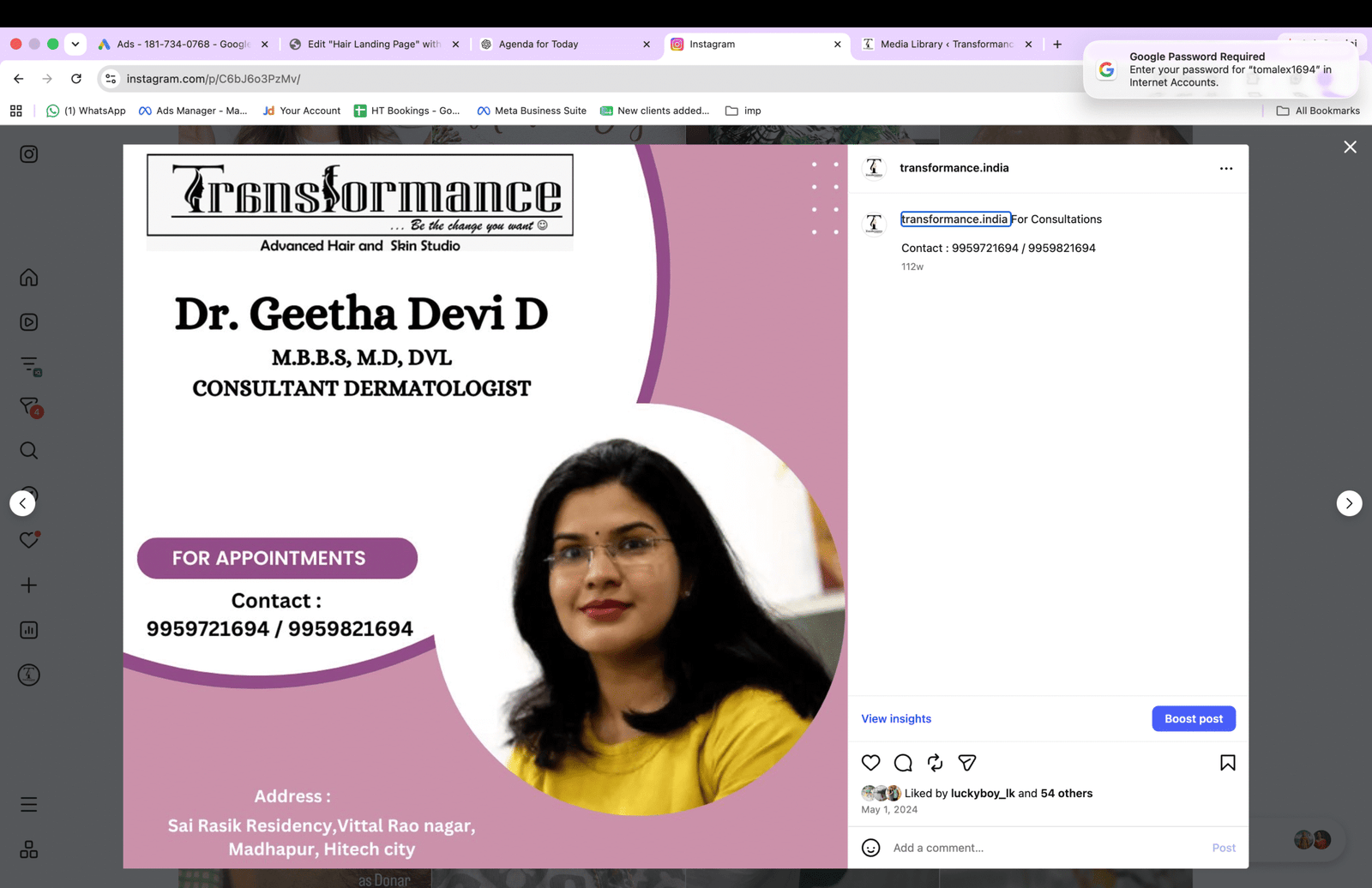1372x888 pixels.
Task: Open post more options ellipsis
Action: [1226, 169]
